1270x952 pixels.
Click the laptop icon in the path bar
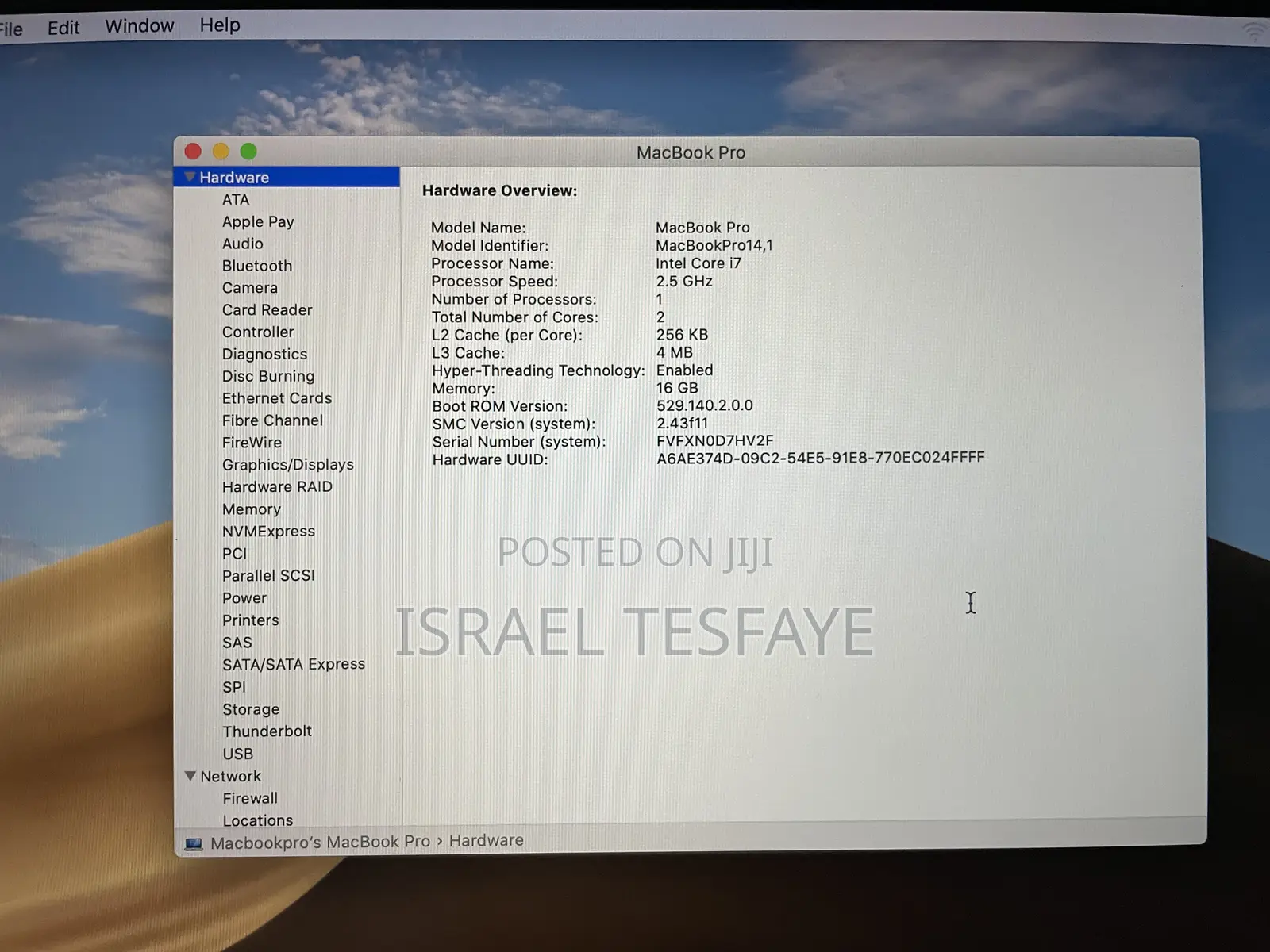tap(194, 844)
